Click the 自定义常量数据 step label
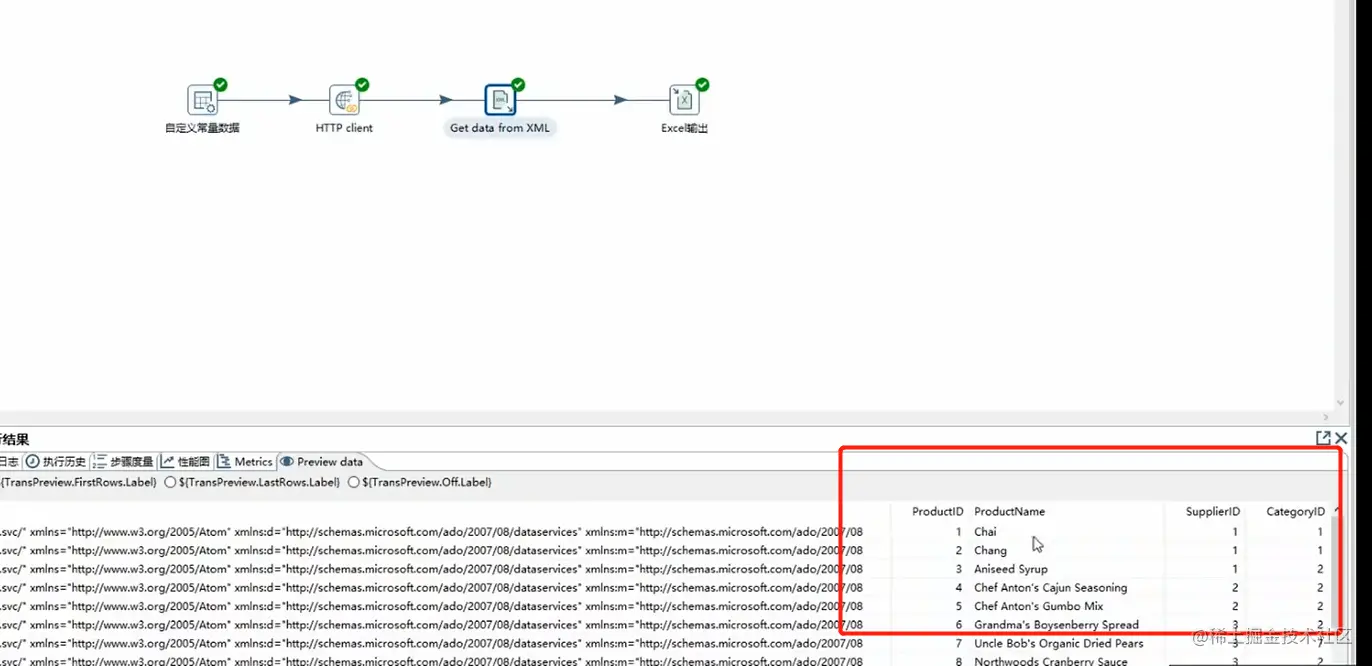This screenshot has height=666, width=1372. [202, 128]
